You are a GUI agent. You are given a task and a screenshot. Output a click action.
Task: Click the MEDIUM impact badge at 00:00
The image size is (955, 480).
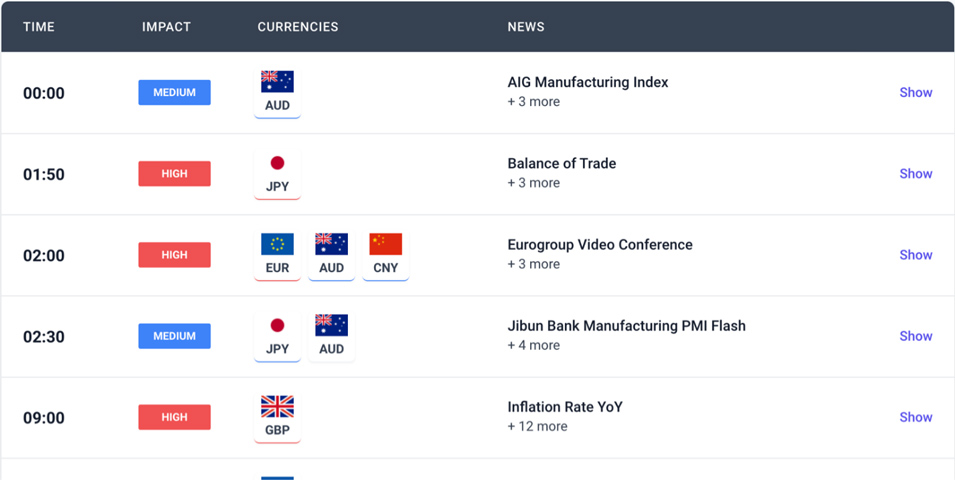point(174,93)
